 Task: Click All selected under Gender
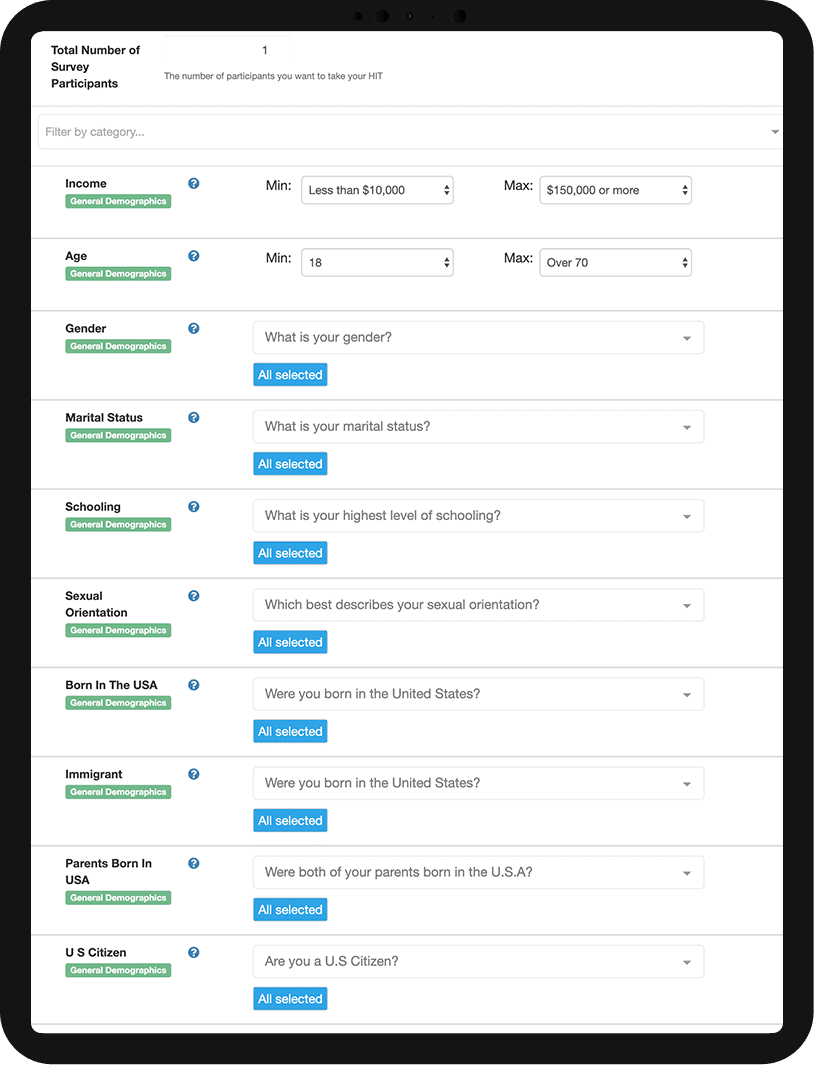tap(290, 374)
